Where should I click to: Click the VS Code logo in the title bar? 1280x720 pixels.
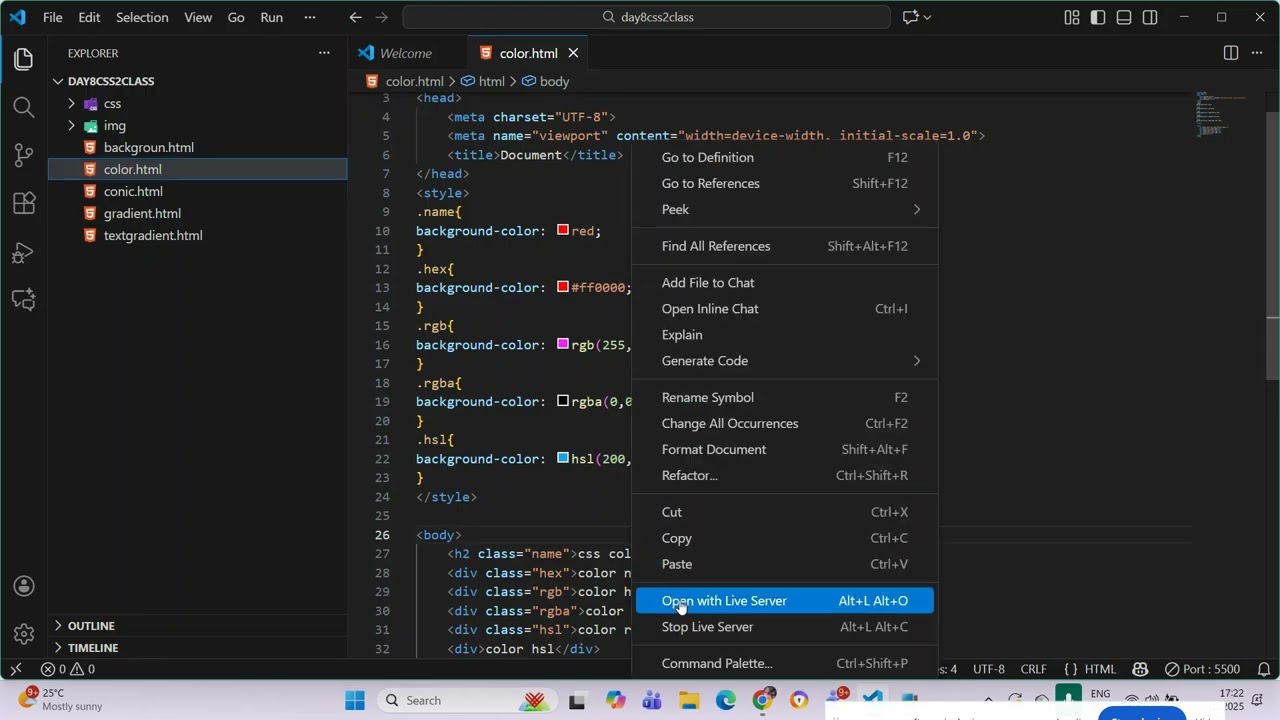coord(17,17)
